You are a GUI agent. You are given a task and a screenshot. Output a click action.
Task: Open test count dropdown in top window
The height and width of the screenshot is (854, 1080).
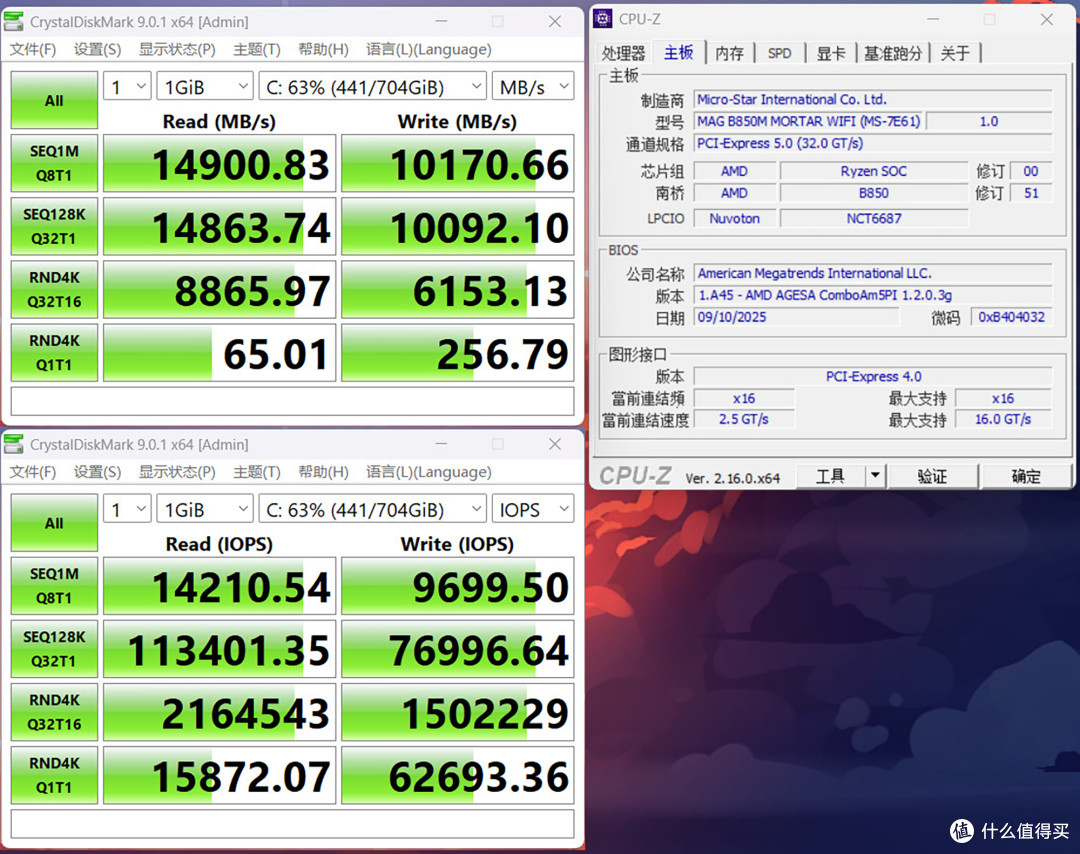tap(127, 87)
